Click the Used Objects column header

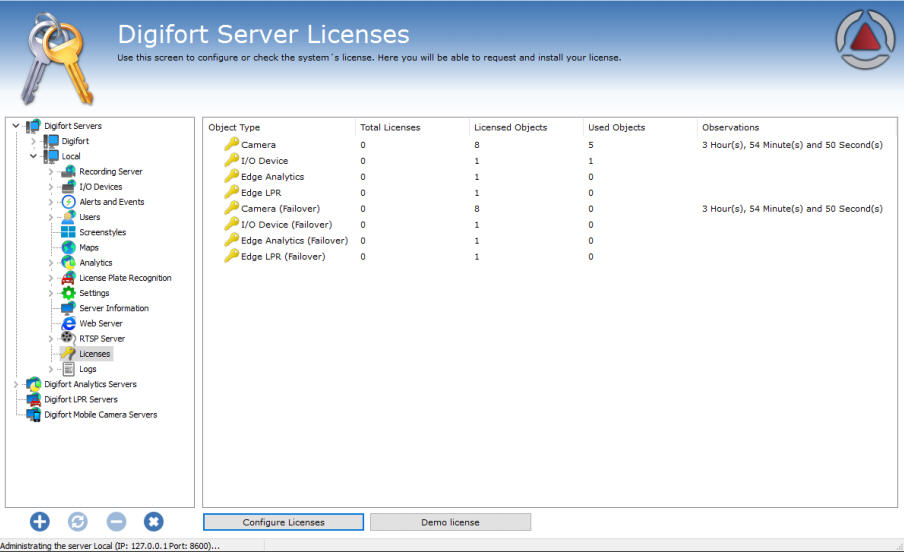click(616, 127)
